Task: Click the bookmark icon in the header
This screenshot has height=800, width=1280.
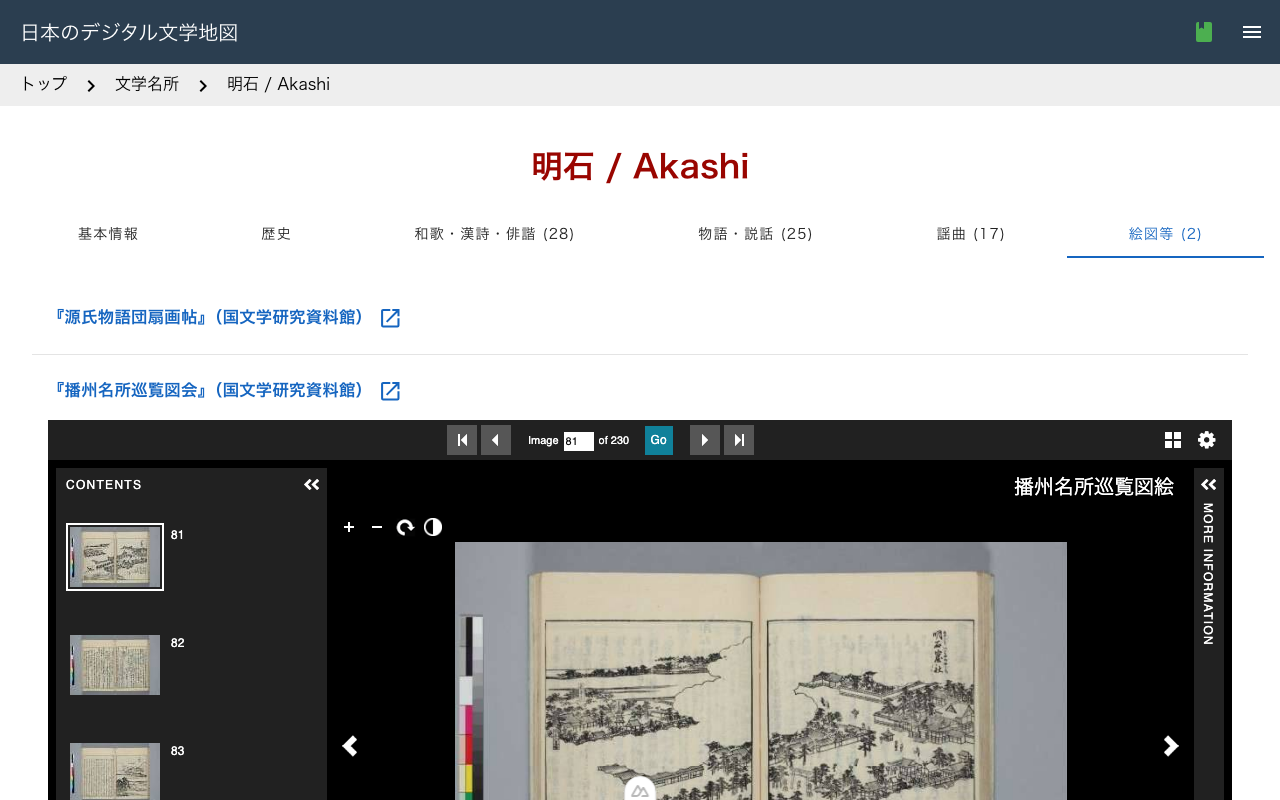Action: pyautogui.click(x=1202, y=31)
